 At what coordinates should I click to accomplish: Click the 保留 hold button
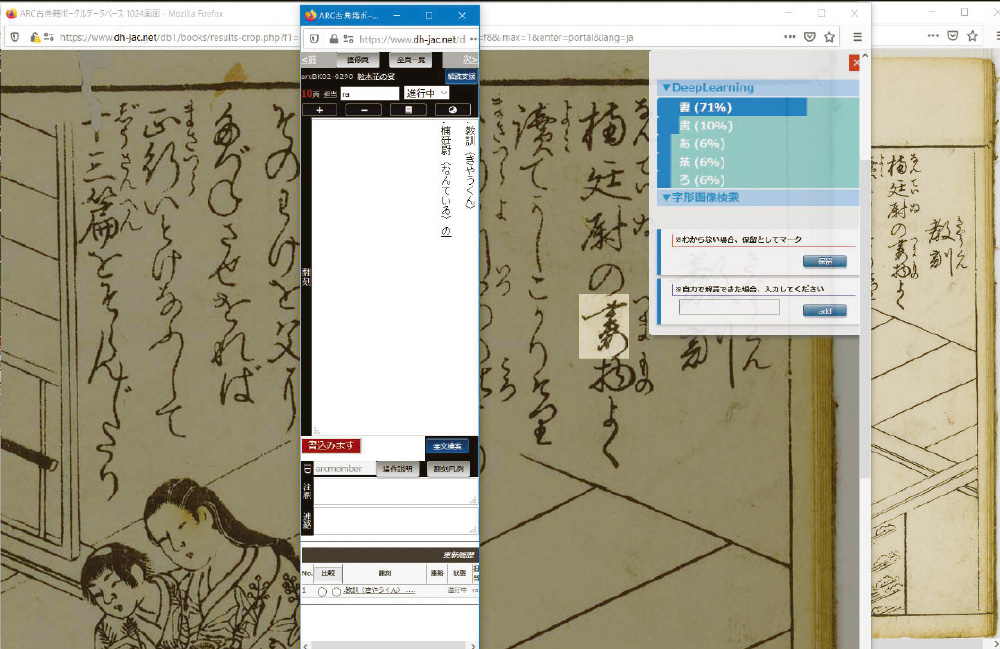[x=825, y=261]
